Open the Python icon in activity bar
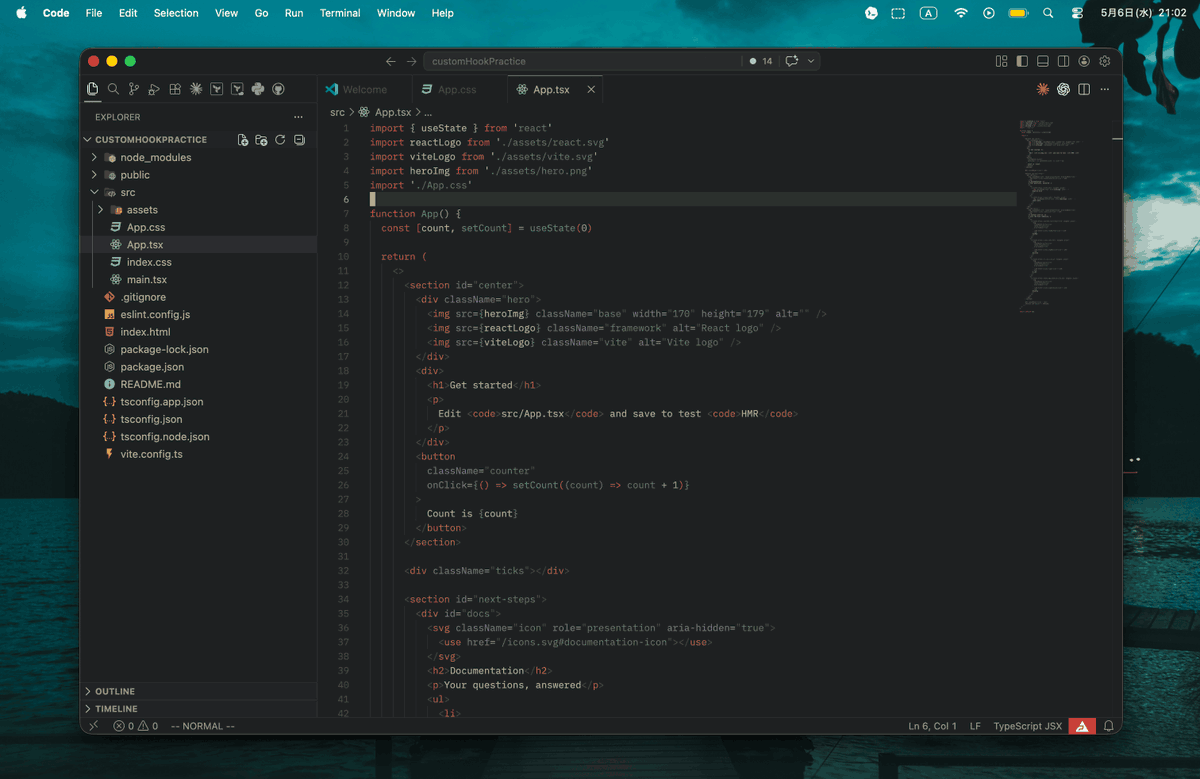Image resolution: width=1200 pixels, height=779 pixels. tap(258, 89)
